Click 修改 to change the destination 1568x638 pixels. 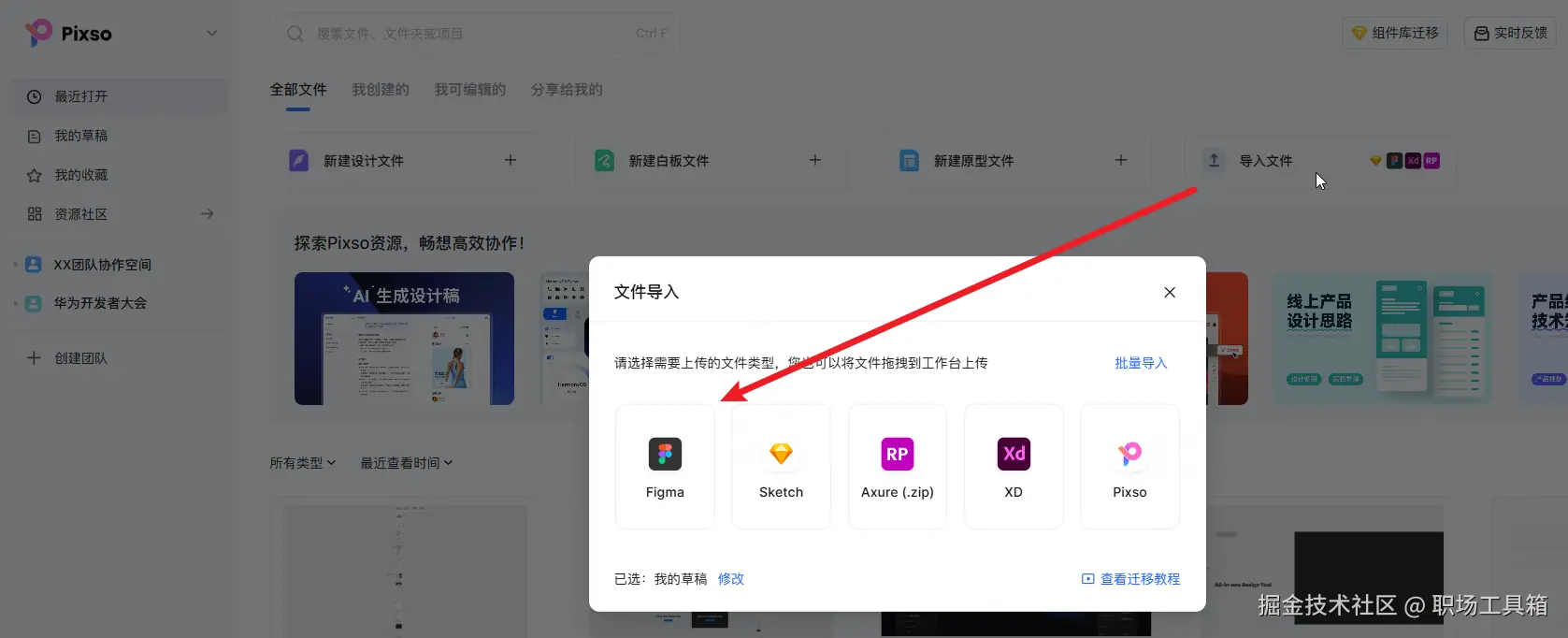coord(731,579)
